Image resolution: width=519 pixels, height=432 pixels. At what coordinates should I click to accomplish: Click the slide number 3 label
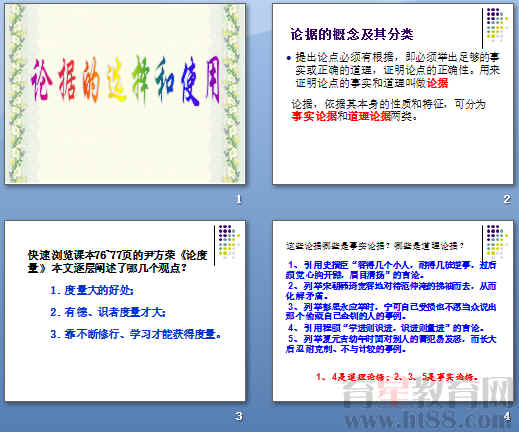(x=238, y=416)
